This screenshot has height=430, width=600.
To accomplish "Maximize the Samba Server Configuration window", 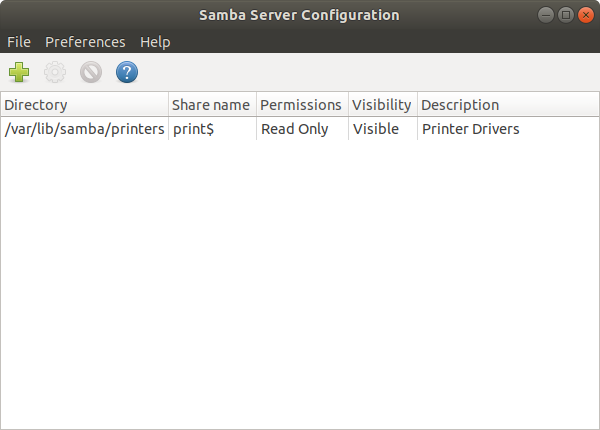I will click(x=566, y=15).
